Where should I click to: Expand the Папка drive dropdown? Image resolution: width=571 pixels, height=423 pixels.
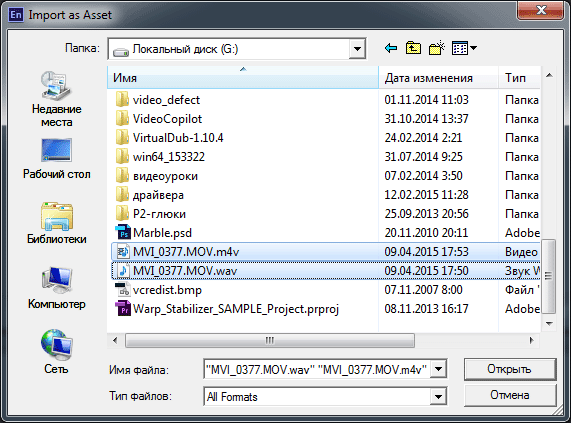pos(357,49)
